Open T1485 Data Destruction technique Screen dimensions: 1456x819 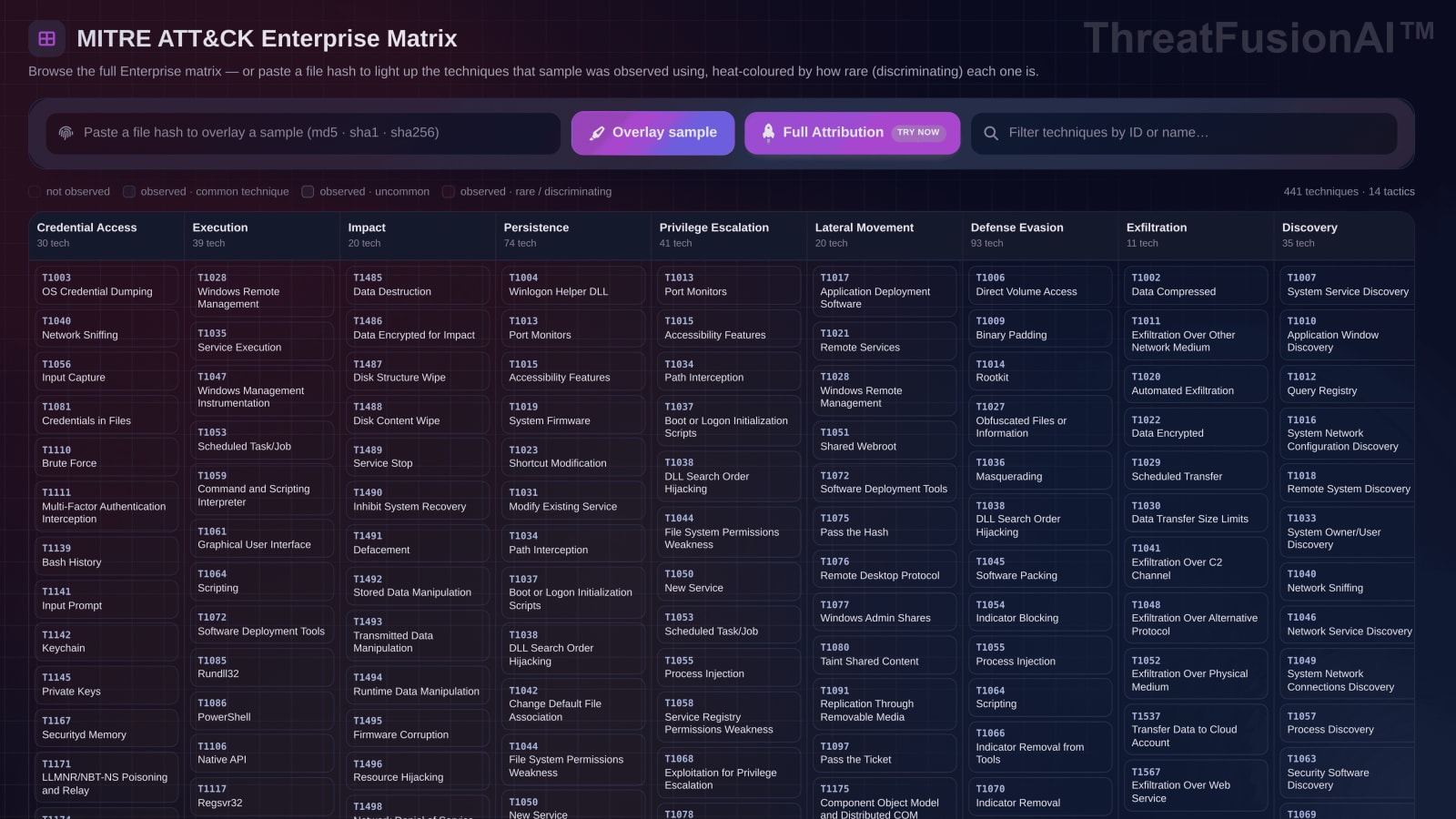click(x=418, y=285)
